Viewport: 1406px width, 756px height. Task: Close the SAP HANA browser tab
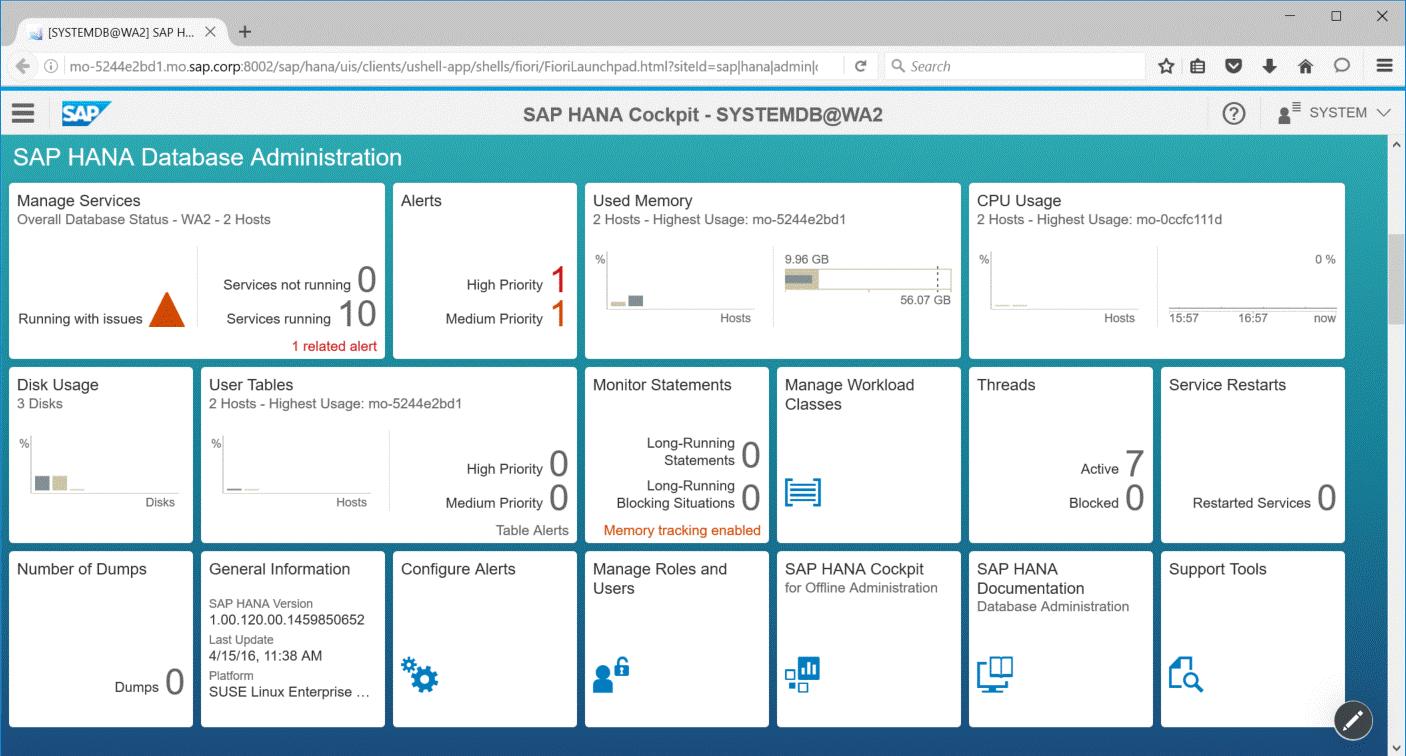(210, 31)
